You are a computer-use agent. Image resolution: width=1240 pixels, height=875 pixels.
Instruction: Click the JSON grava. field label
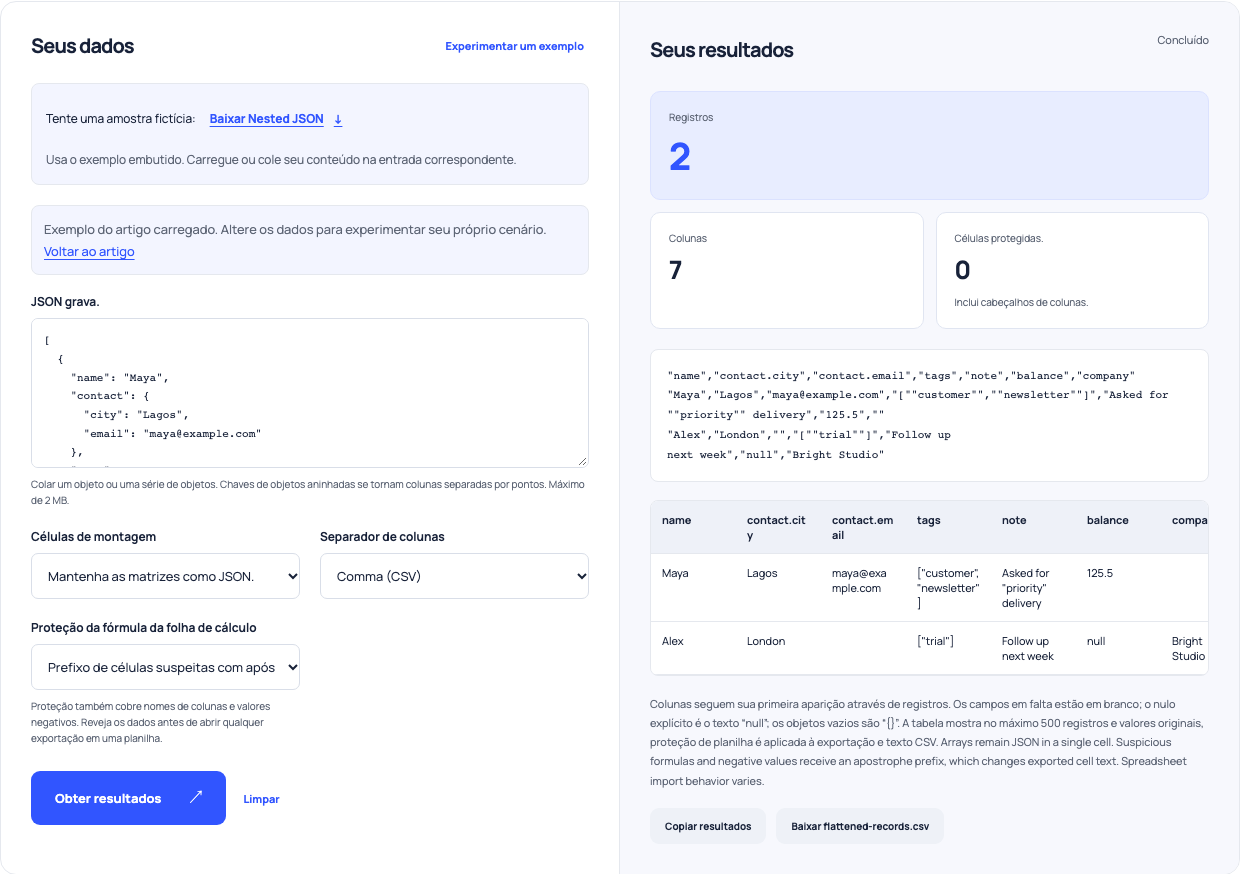pos(65,301)
